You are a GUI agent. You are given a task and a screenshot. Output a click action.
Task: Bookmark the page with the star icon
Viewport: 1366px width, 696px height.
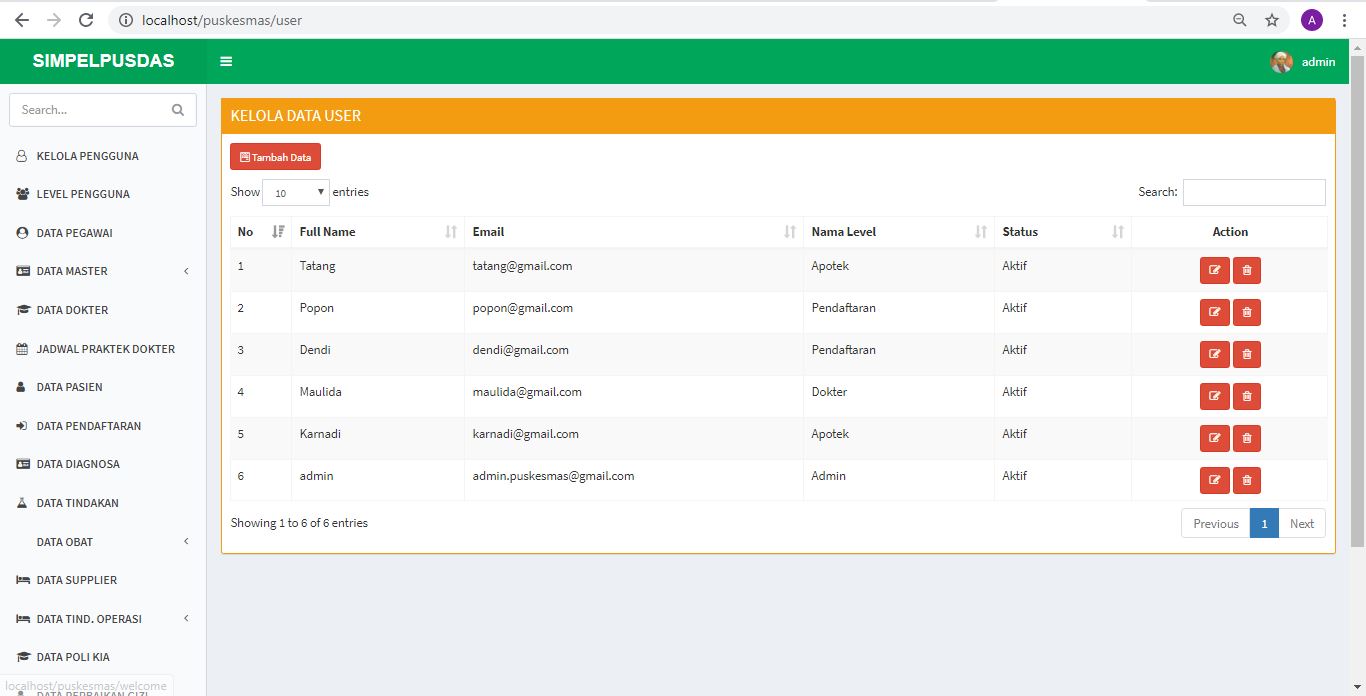click(x=1272, y=20)
